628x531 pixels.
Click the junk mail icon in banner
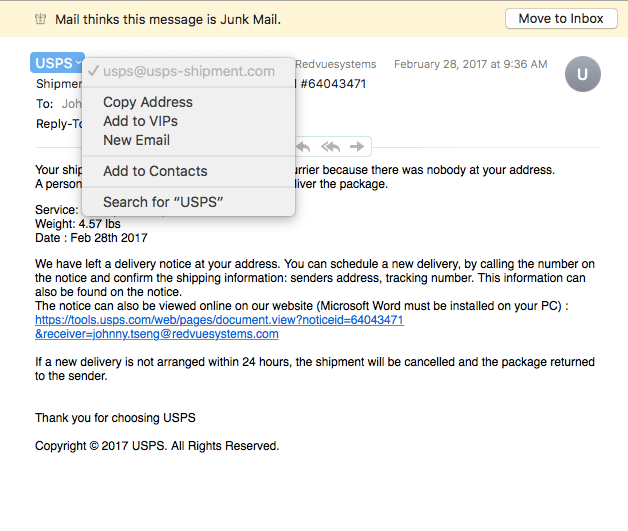40,19
